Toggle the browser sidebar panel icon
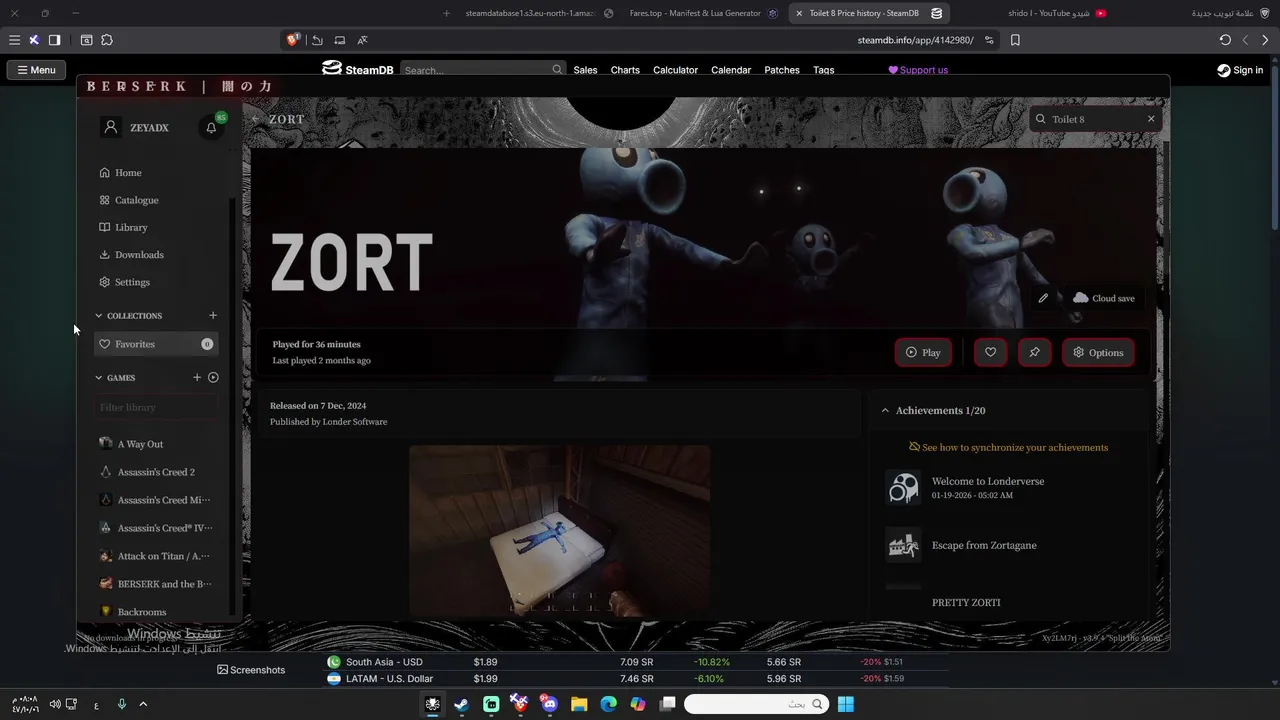The image size is (1280, 720). pyautogui.click(x=54, y=40)
